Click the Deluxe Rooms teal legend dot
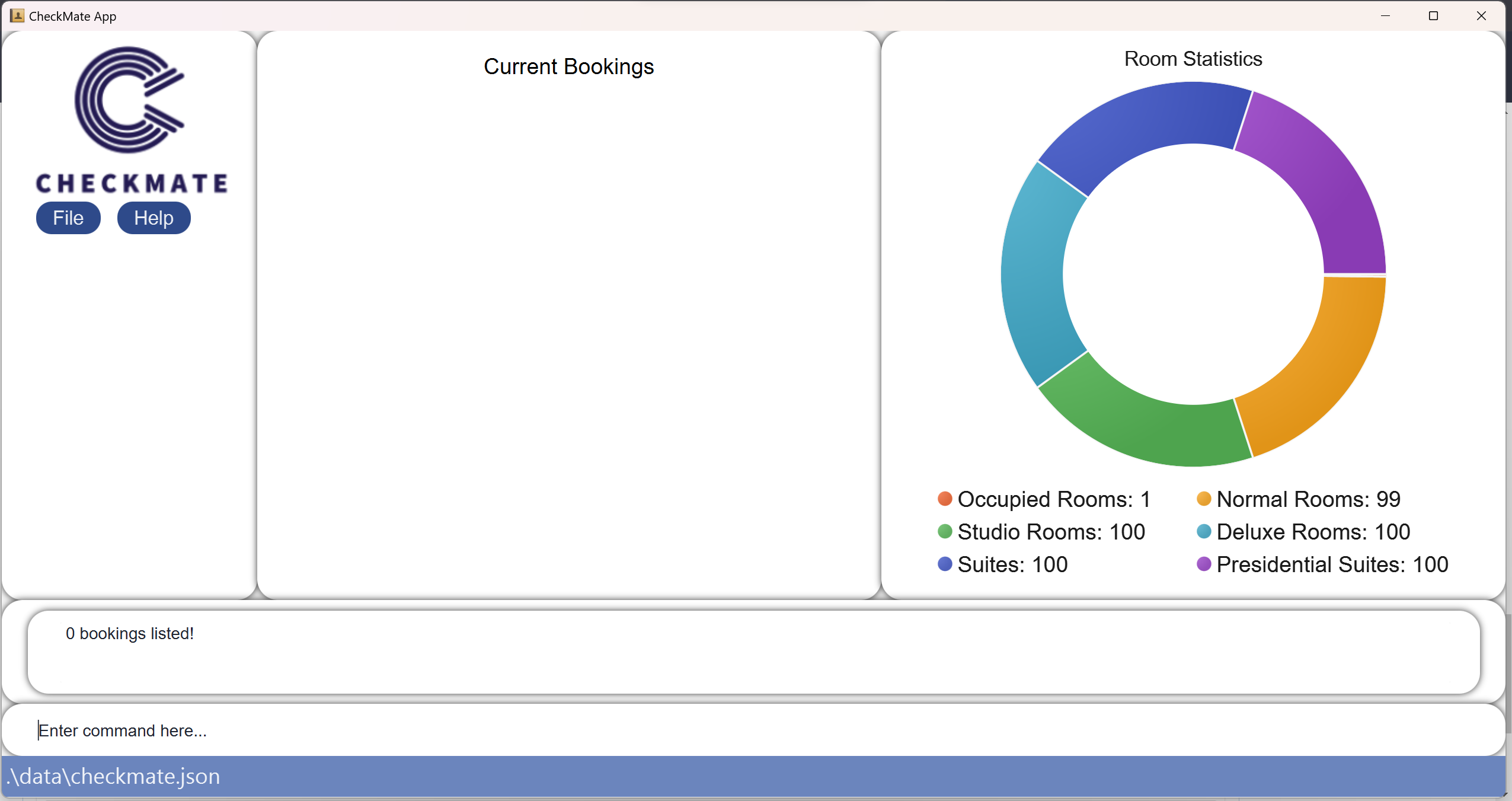The width and height of the screenshot is (1512, 801). pyautogui.click(x=1203, y=531)
